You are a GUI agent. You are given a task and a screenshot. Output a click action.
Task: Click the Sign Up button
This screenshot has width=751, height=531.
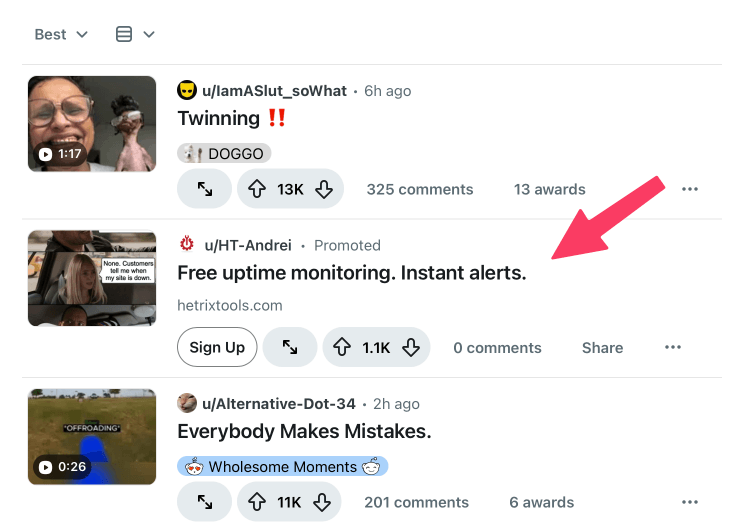pyautogui.click(x=217, y=348)
